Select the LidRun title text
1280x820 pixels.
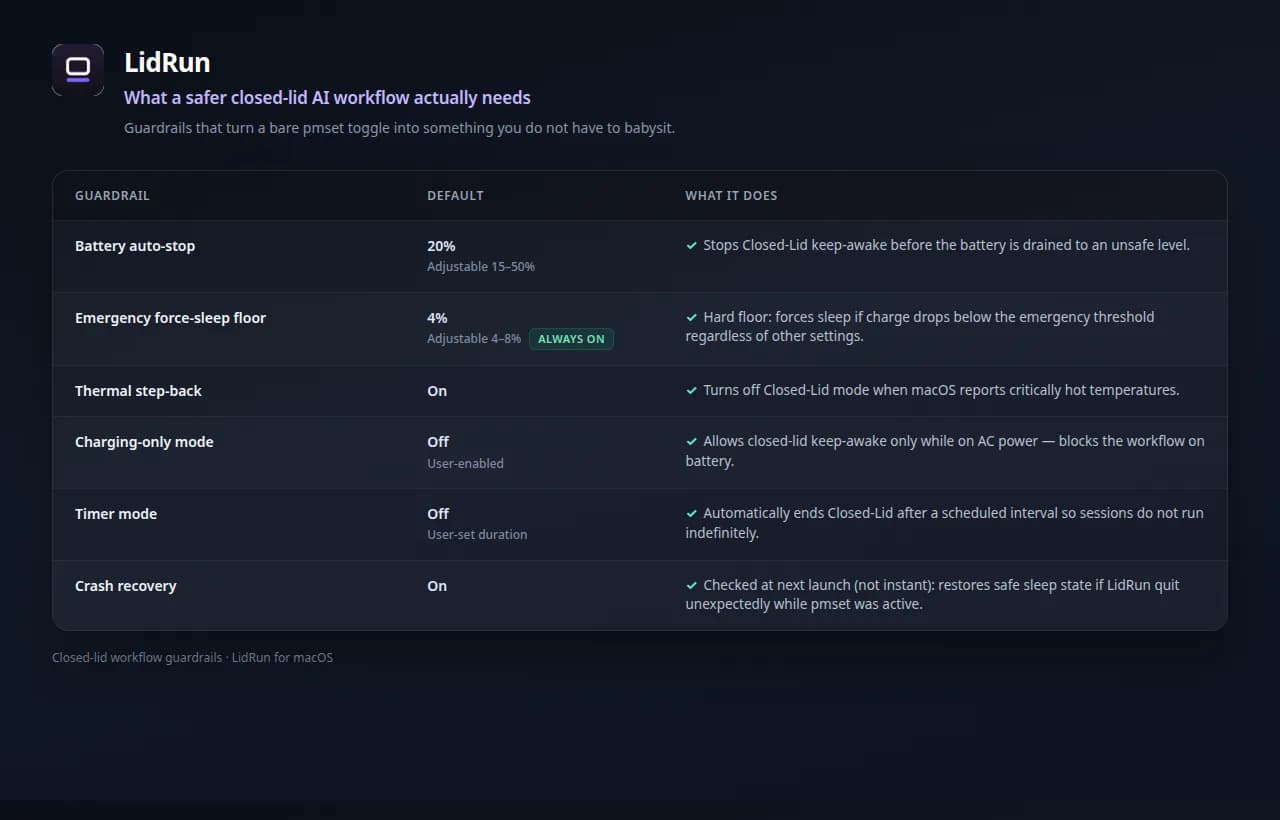tap(167, 63)
